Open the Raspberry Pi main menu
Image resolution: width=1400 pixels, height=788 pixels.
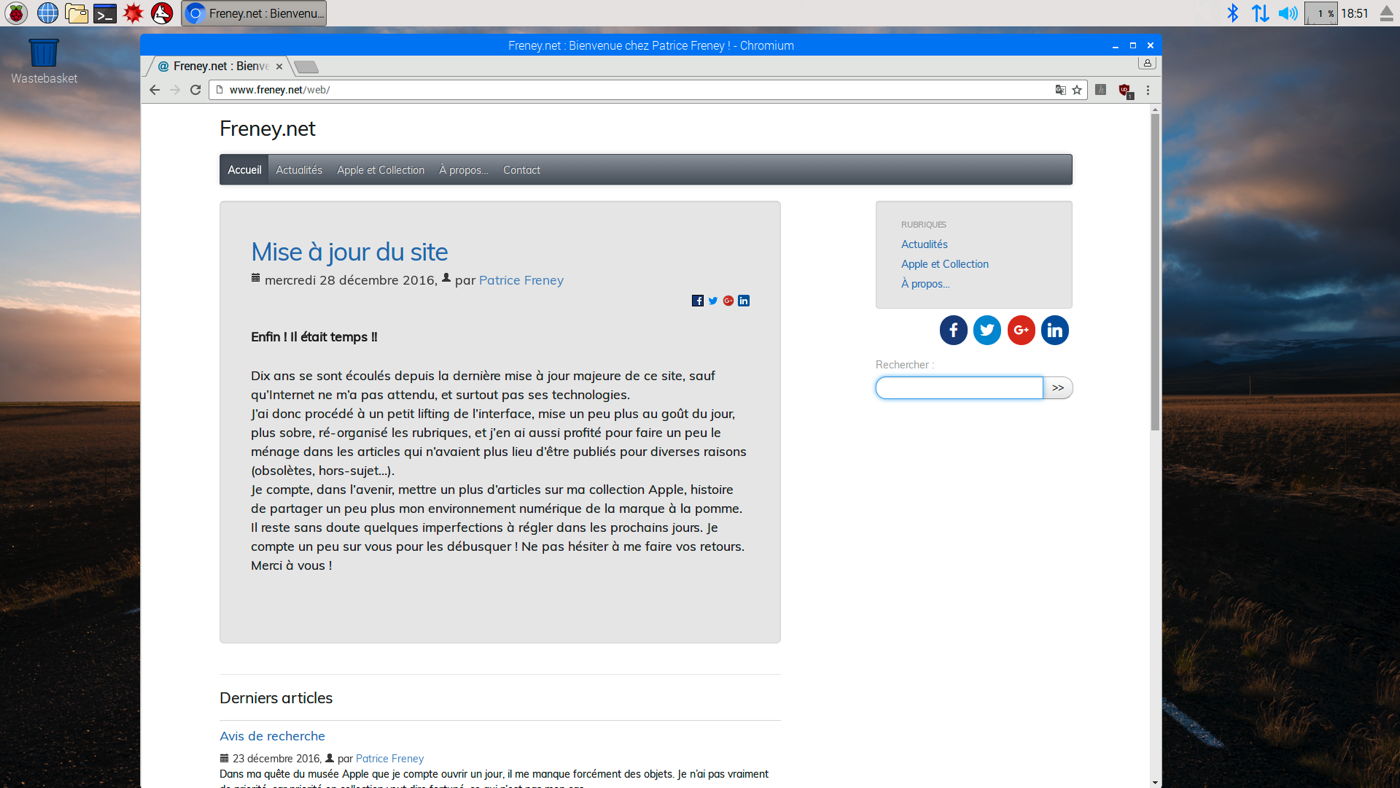(x=17, y=13)
